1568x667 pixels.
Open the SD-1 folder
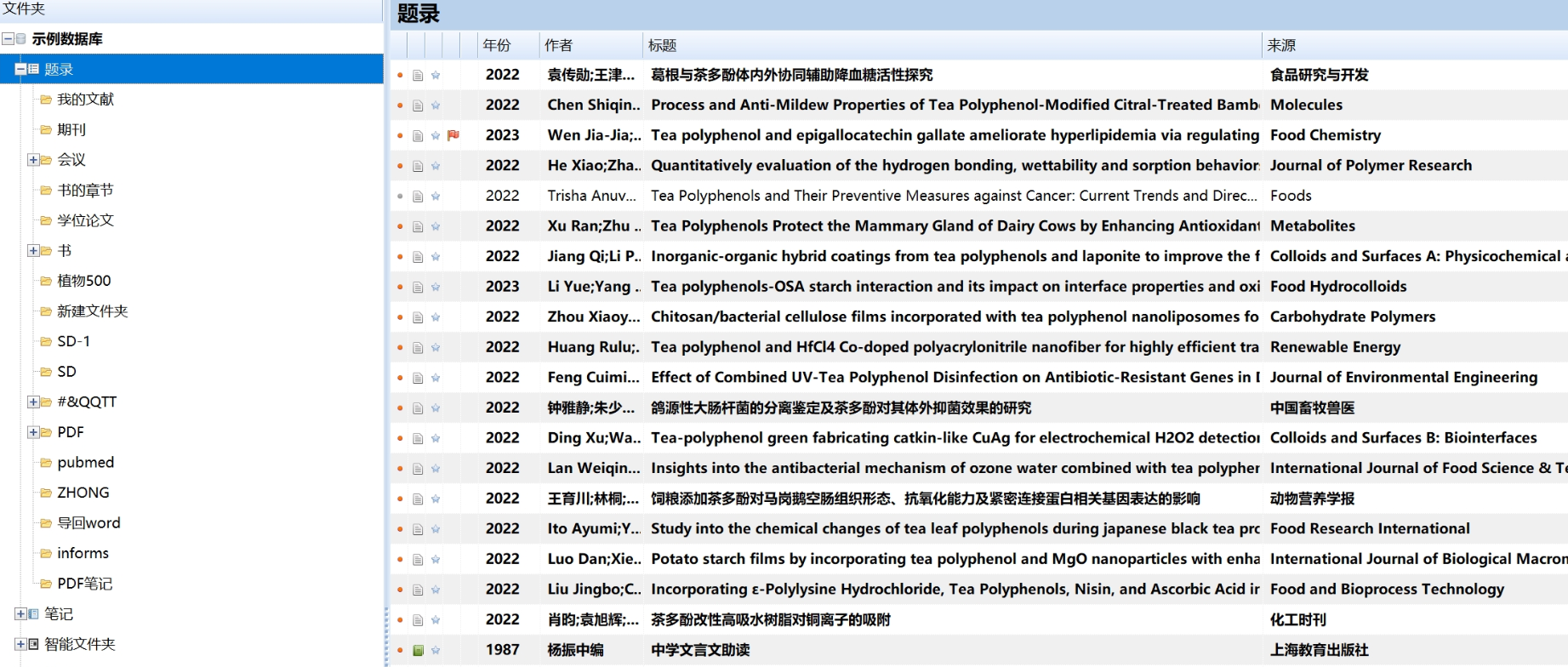pyautogui.click(x=73, y=341)
